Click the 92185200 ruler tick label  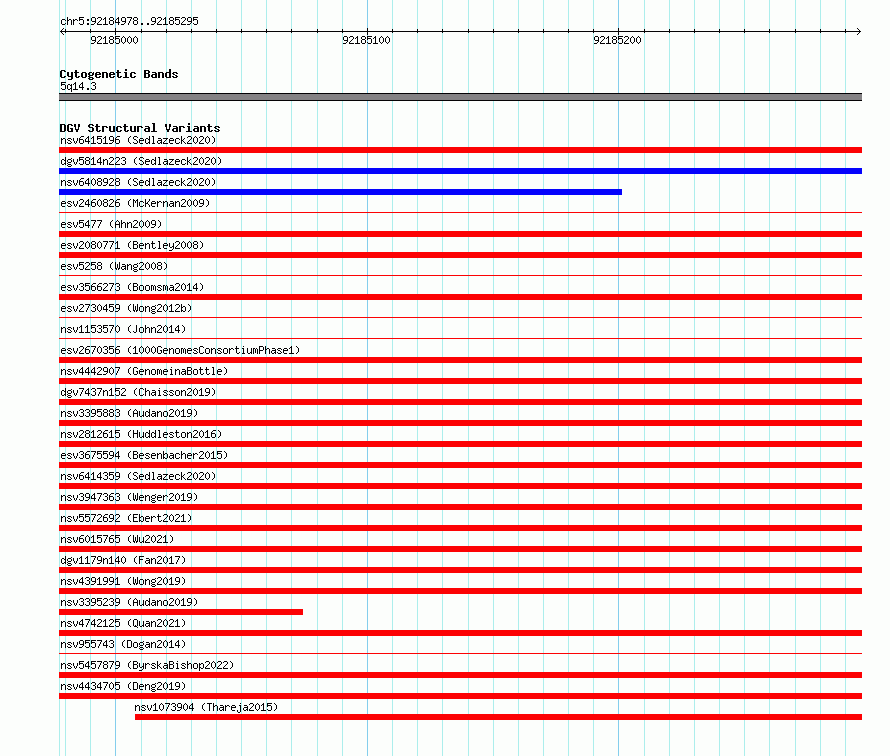coord(617,40)
